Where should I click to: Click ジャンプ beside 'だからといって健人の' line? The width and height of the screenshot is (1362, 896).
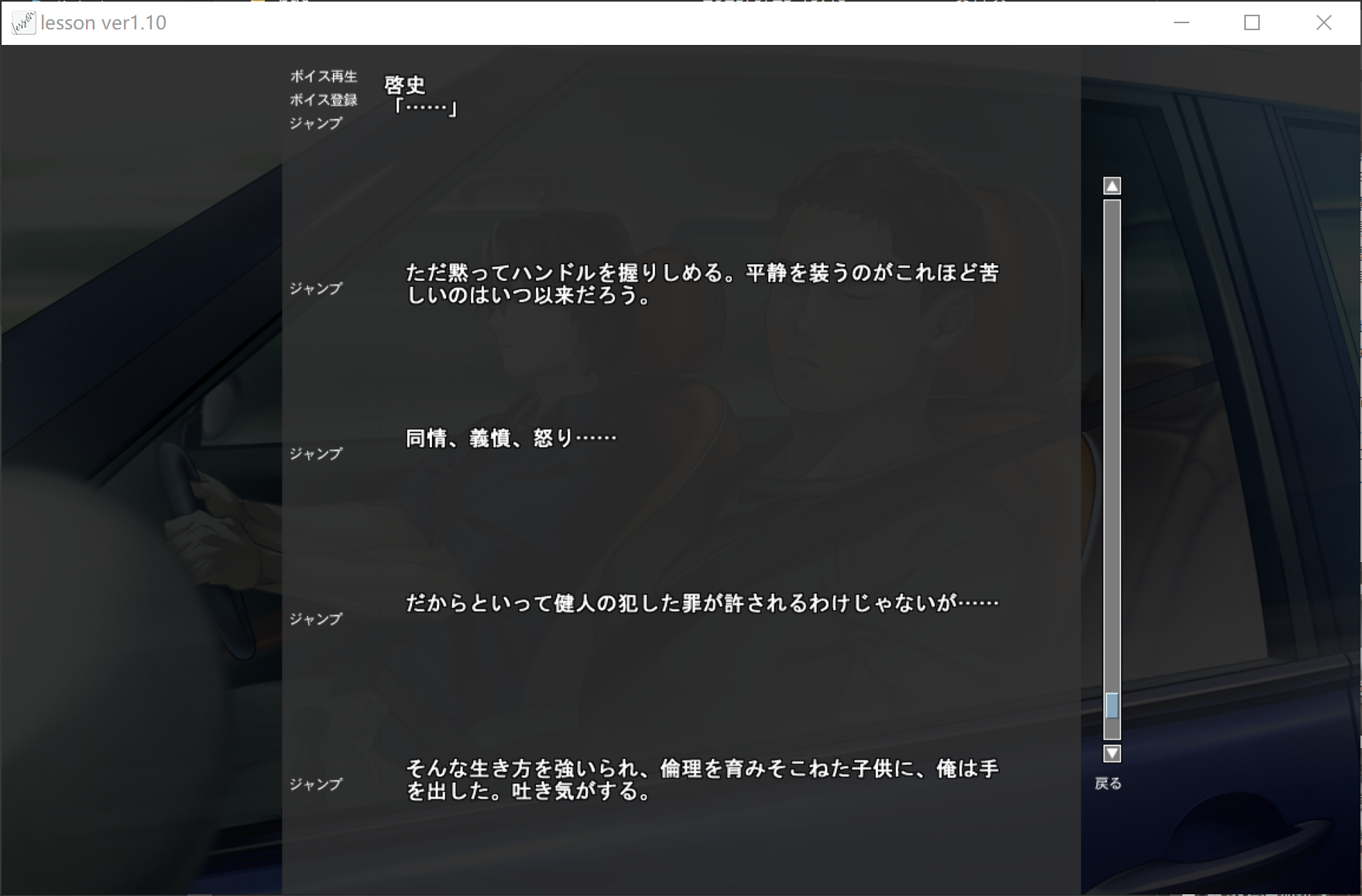[x=315, y=620]
